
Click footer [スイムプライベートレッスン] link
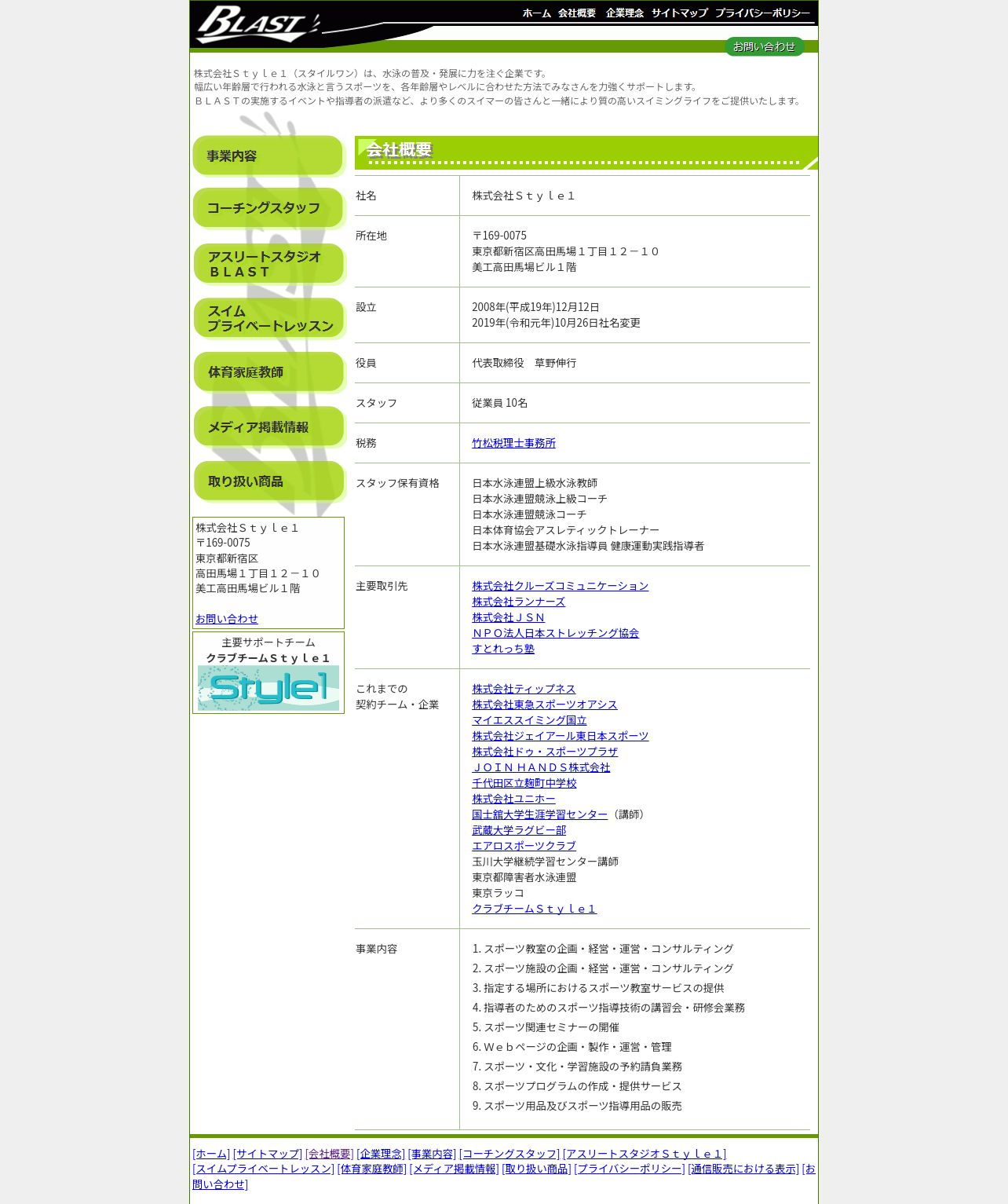(x=263, y=1169)
